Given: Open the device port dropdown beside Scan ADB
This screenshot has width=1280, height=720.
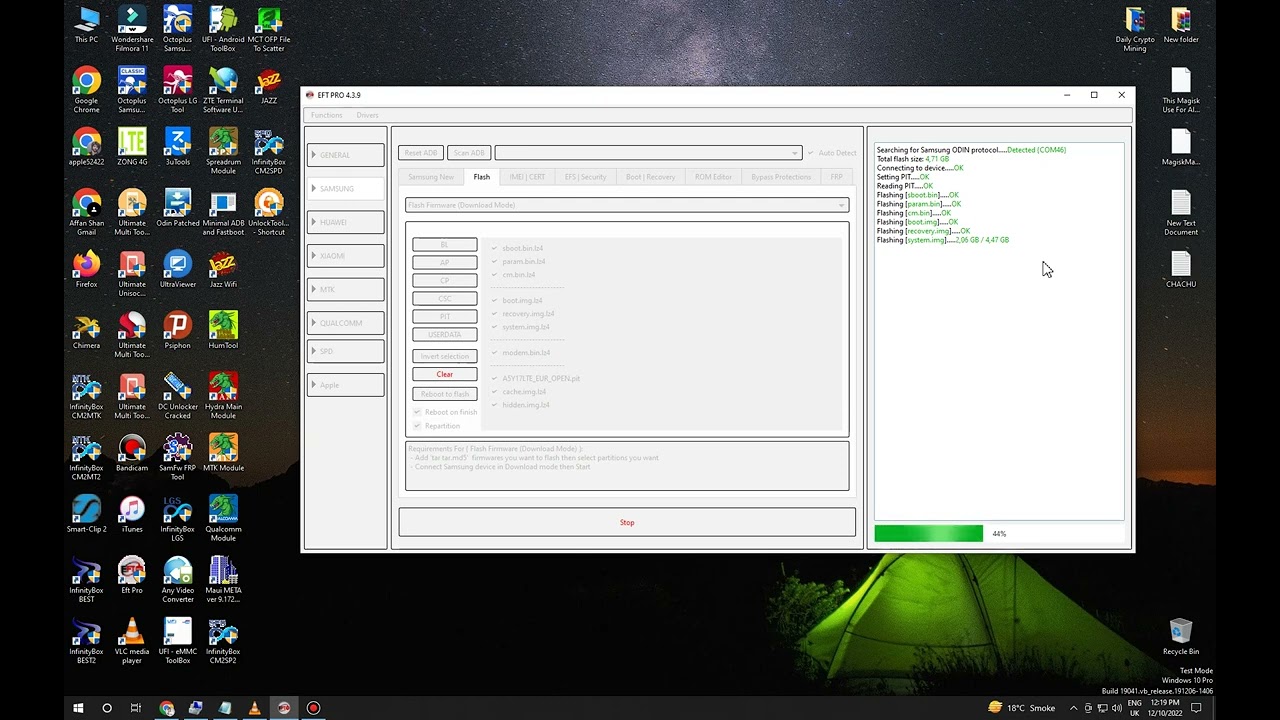Looking at the screenshot, I should 648,153.
